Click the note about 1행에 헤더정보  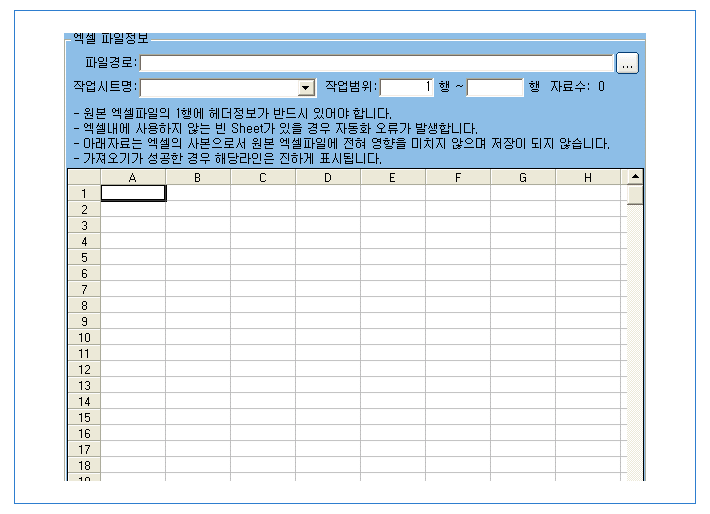pos(233,113)
